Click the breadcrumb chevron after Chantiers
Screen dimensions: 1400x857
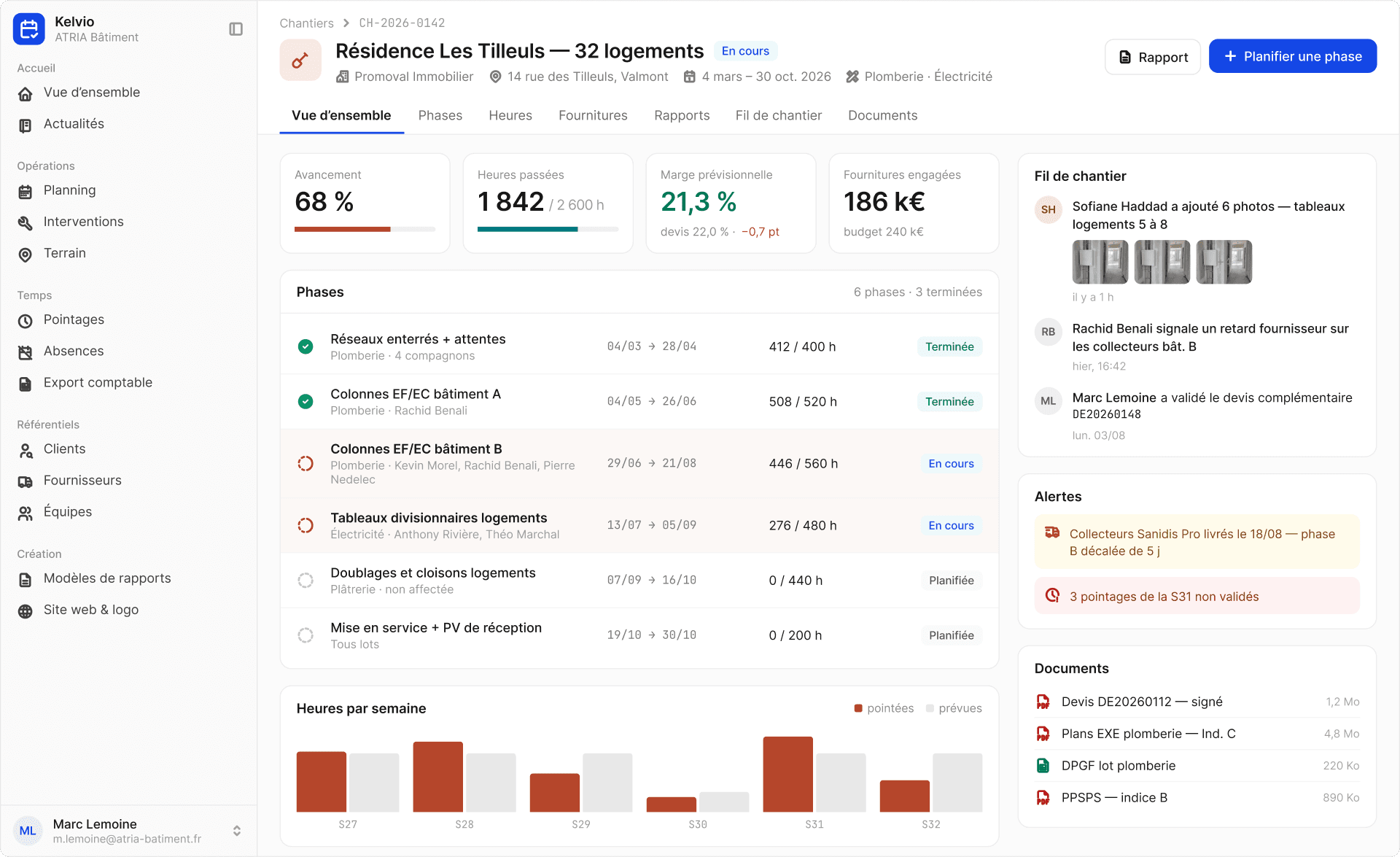346,23
